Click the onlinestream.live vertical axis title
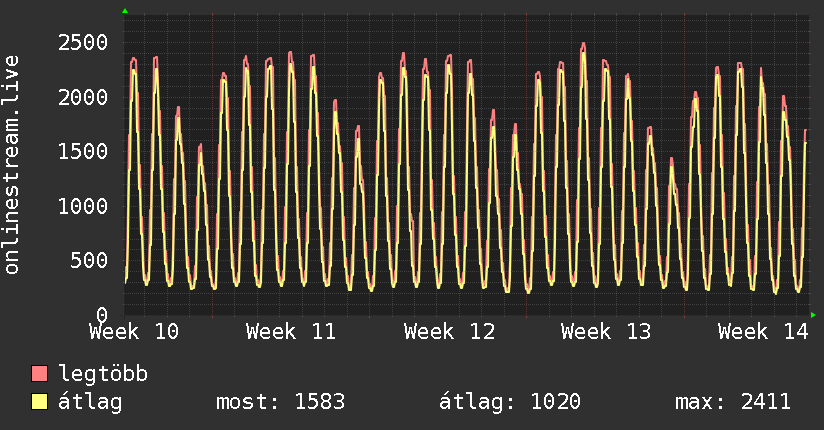 [12, 165]
